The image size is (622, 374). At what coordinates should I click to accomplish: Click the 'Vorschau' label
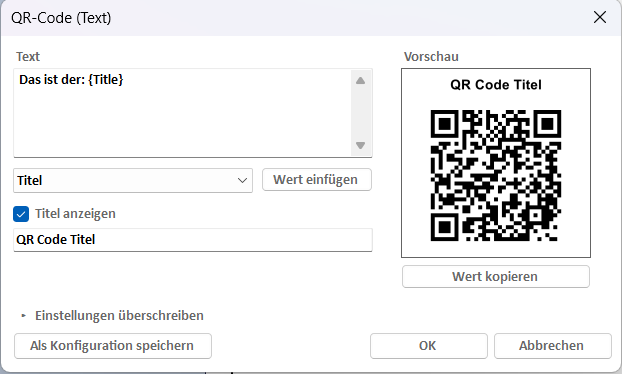(x=431, y=57)
